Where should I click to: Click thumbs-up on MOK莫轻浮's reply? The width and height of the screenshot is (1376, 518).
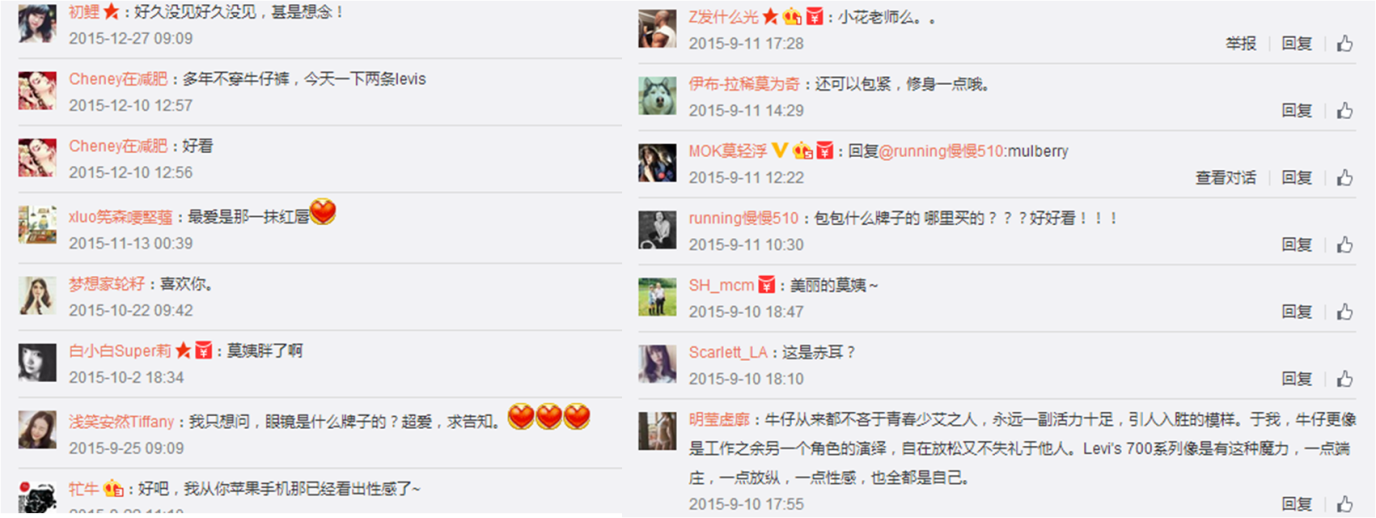tap(1345, 178)
